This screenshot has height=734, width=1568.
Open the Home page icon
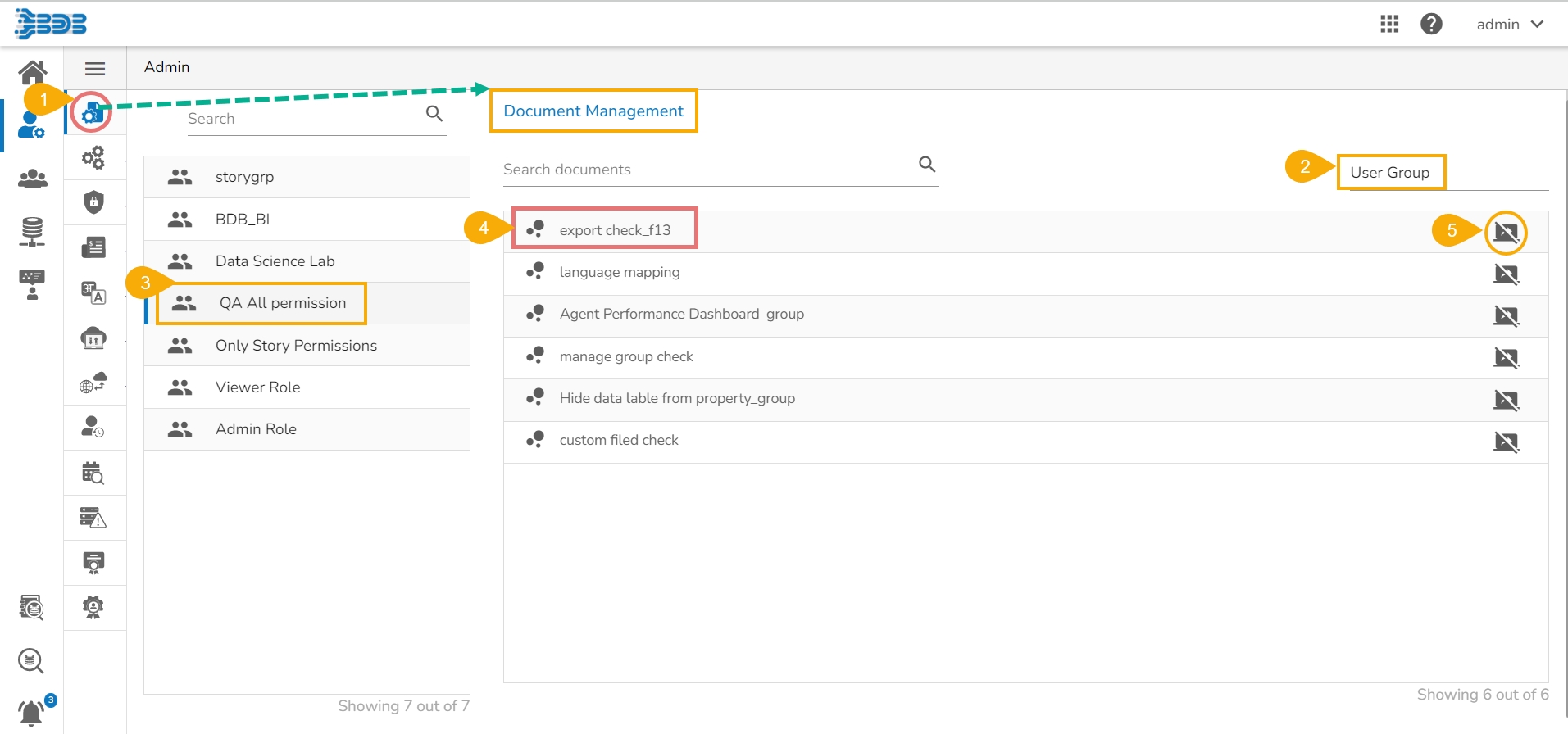[x=32, y=72]
